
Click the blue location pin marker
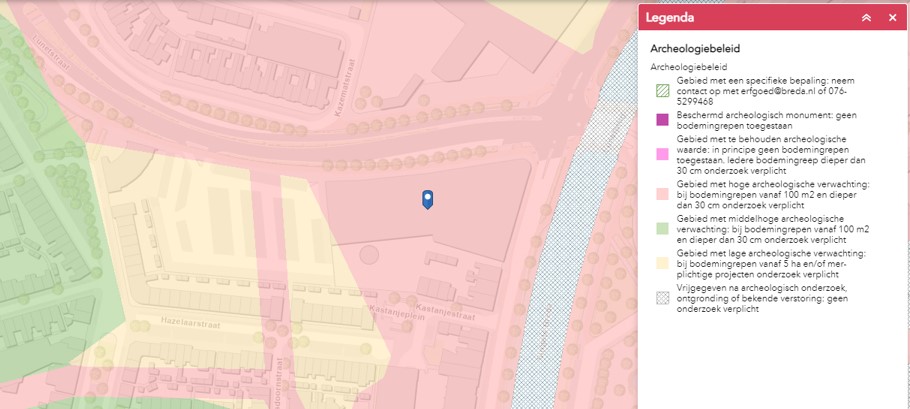pyautogui.click(x=428, y=200)
